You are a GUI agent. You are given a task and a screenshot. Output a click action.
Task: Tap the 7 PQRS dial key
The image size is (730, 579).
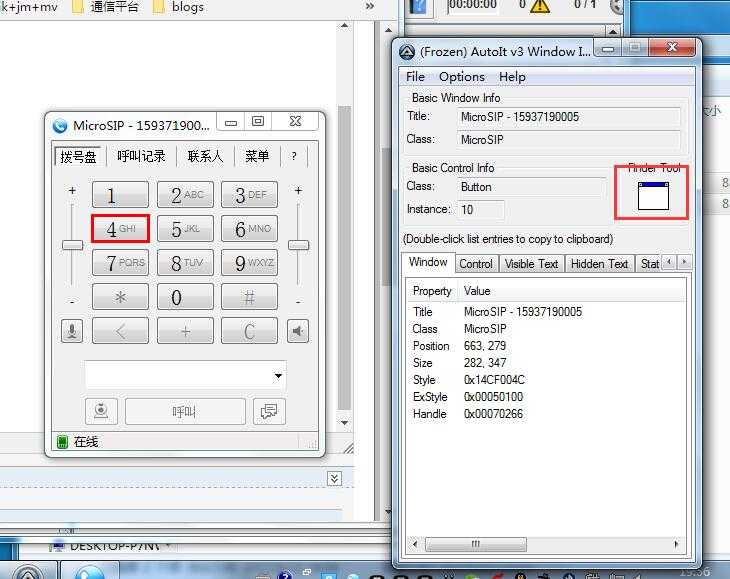121,263
